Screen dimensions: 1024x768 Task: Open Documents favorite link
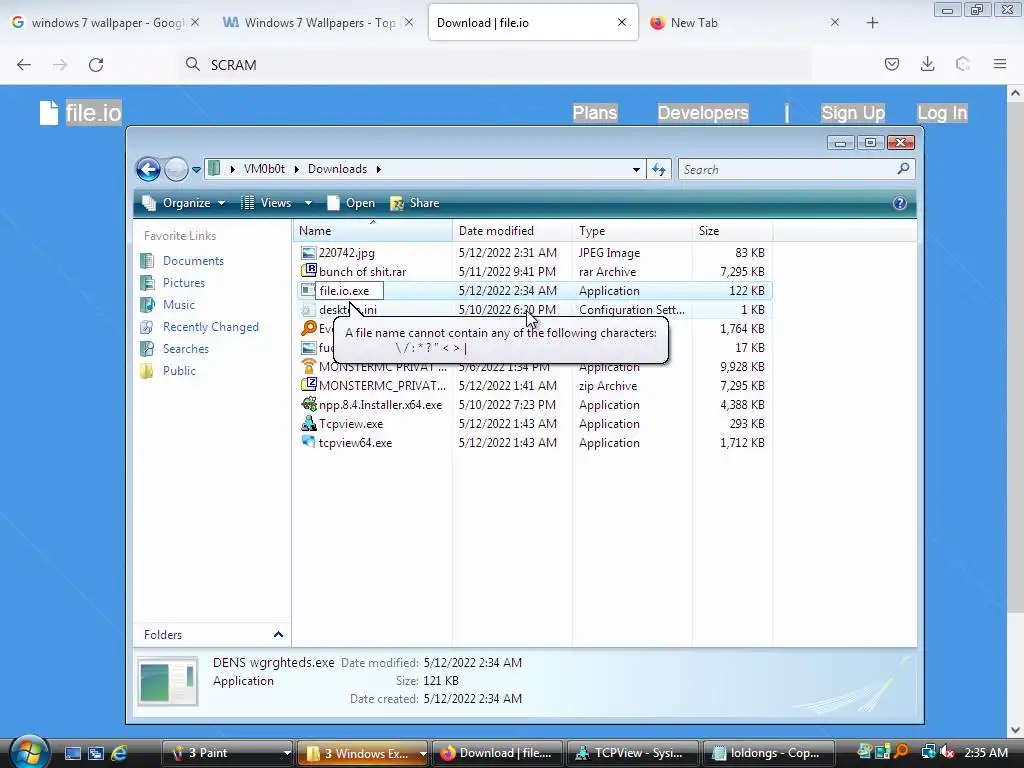point(193,261)
